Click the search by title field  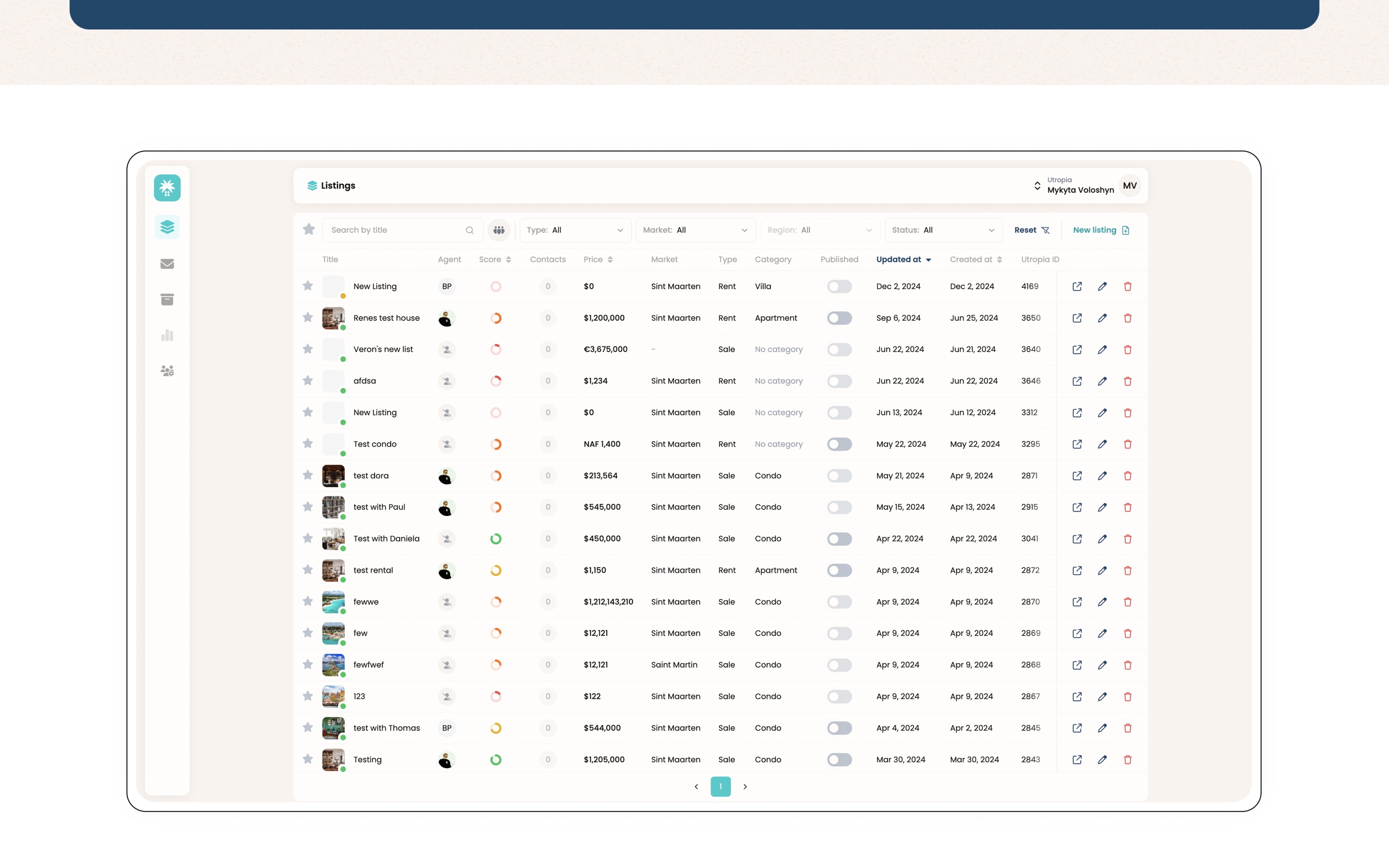[402, 230]
